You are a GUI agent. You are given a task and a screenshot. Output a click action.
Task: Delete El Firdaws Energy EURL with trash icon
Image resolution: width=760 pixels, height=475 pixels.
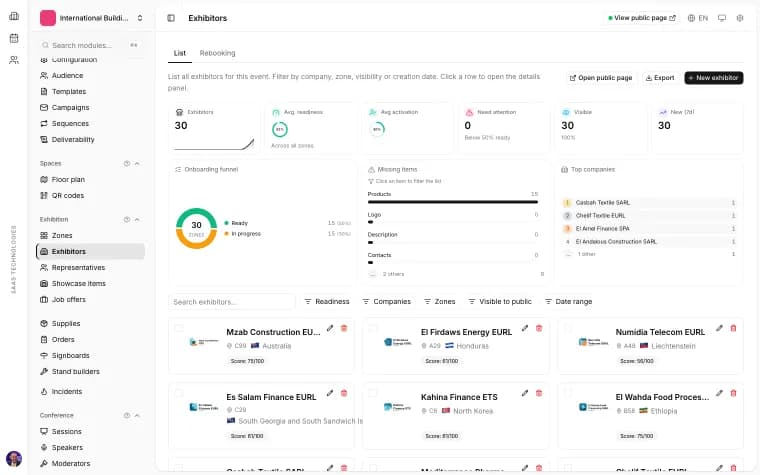(539, 328)
